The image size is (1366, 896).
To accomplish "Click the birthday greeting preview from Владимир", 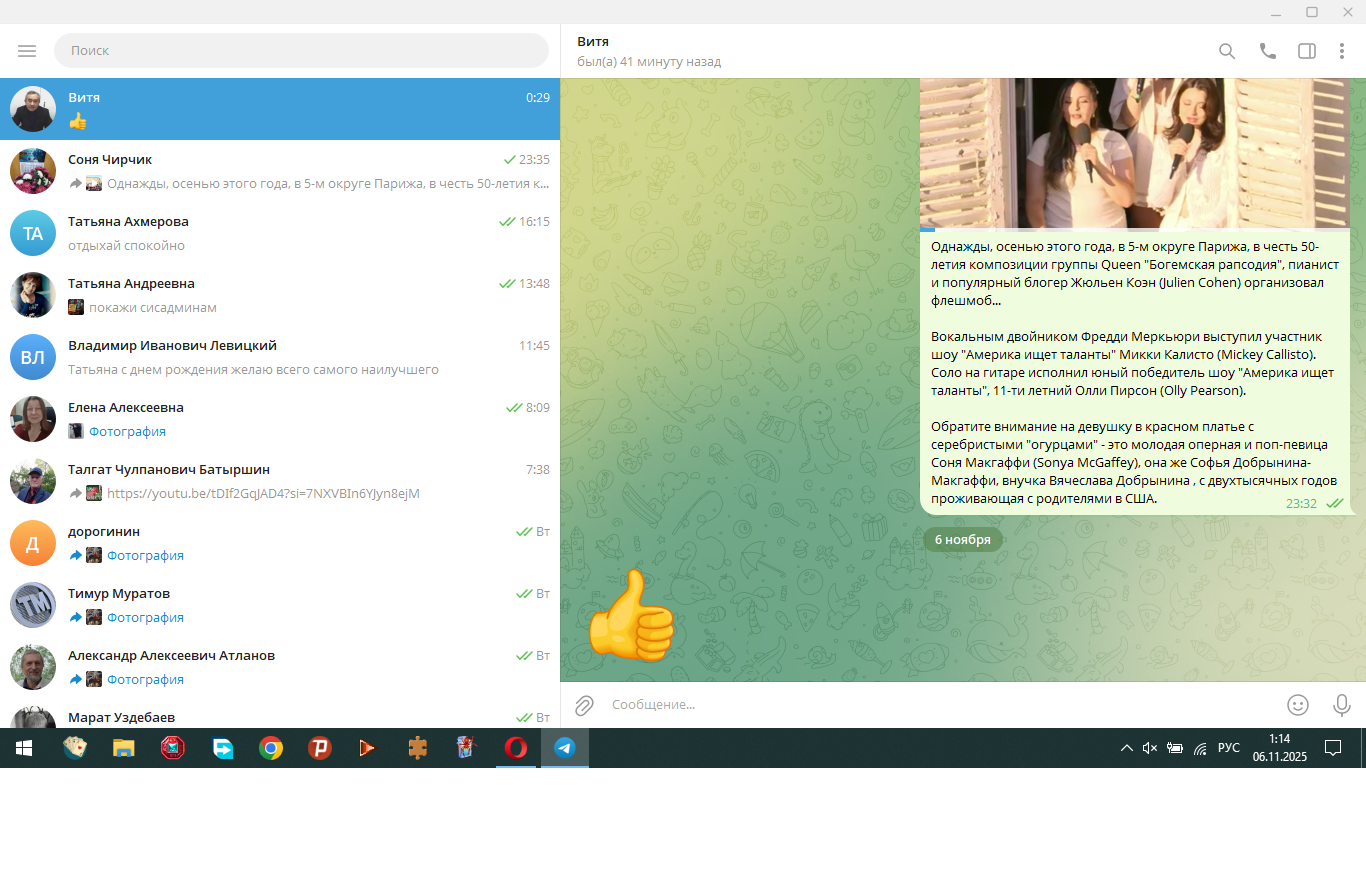I will 254,370.
